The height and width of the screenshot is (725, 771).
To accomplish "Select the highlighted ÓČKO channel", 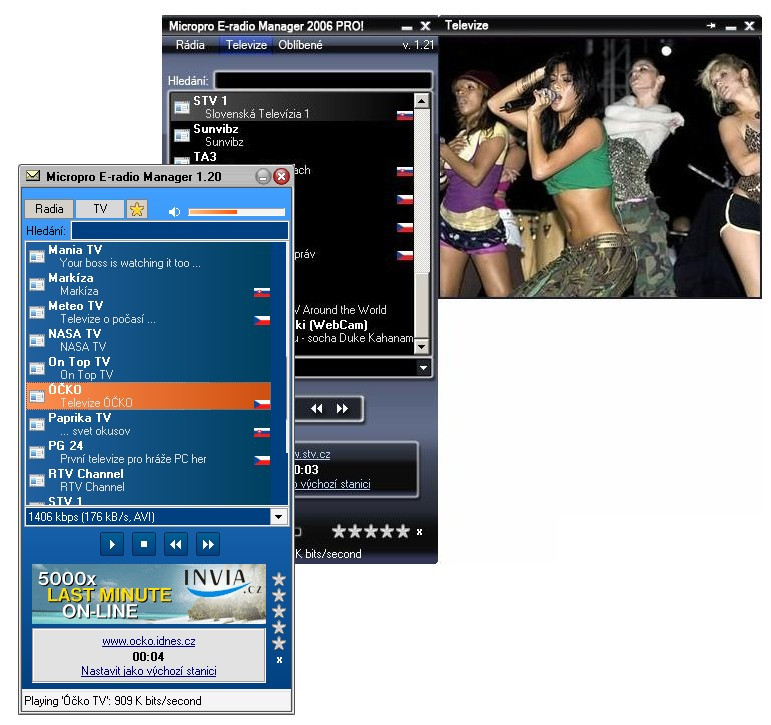I will (x=148, y=396).
